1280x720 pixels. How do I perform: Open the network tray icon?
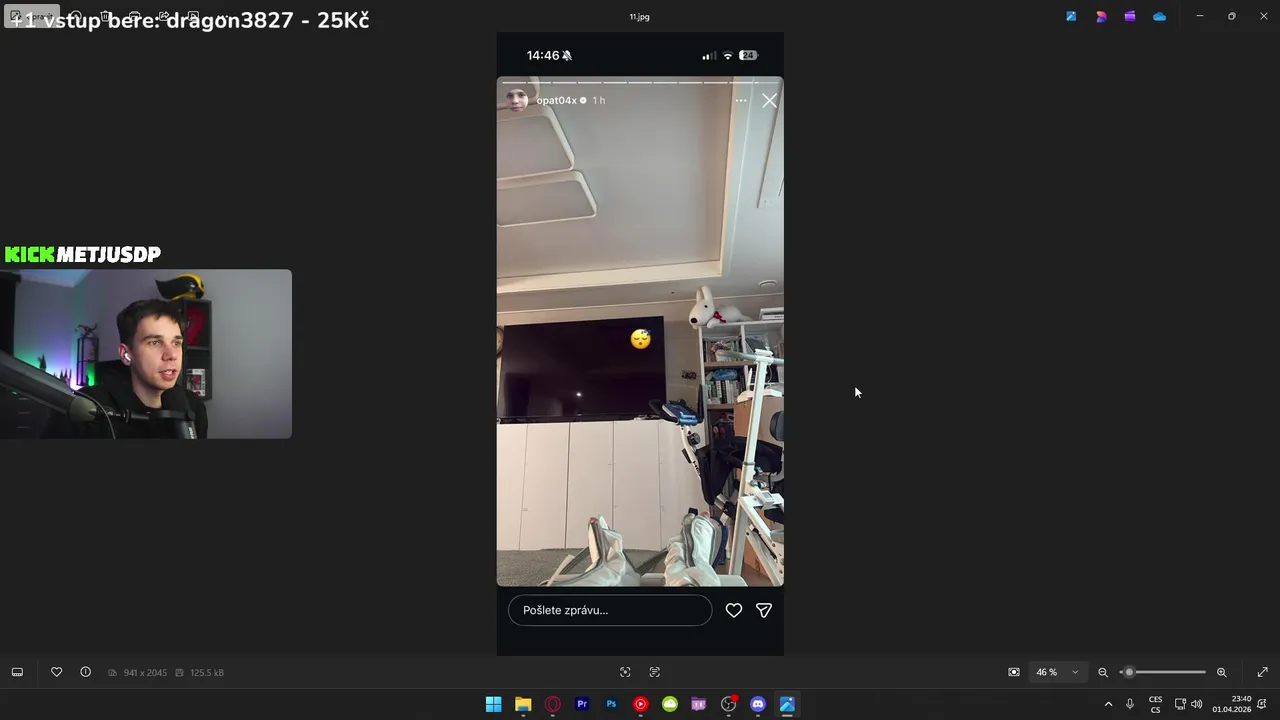pos(1180,704)
